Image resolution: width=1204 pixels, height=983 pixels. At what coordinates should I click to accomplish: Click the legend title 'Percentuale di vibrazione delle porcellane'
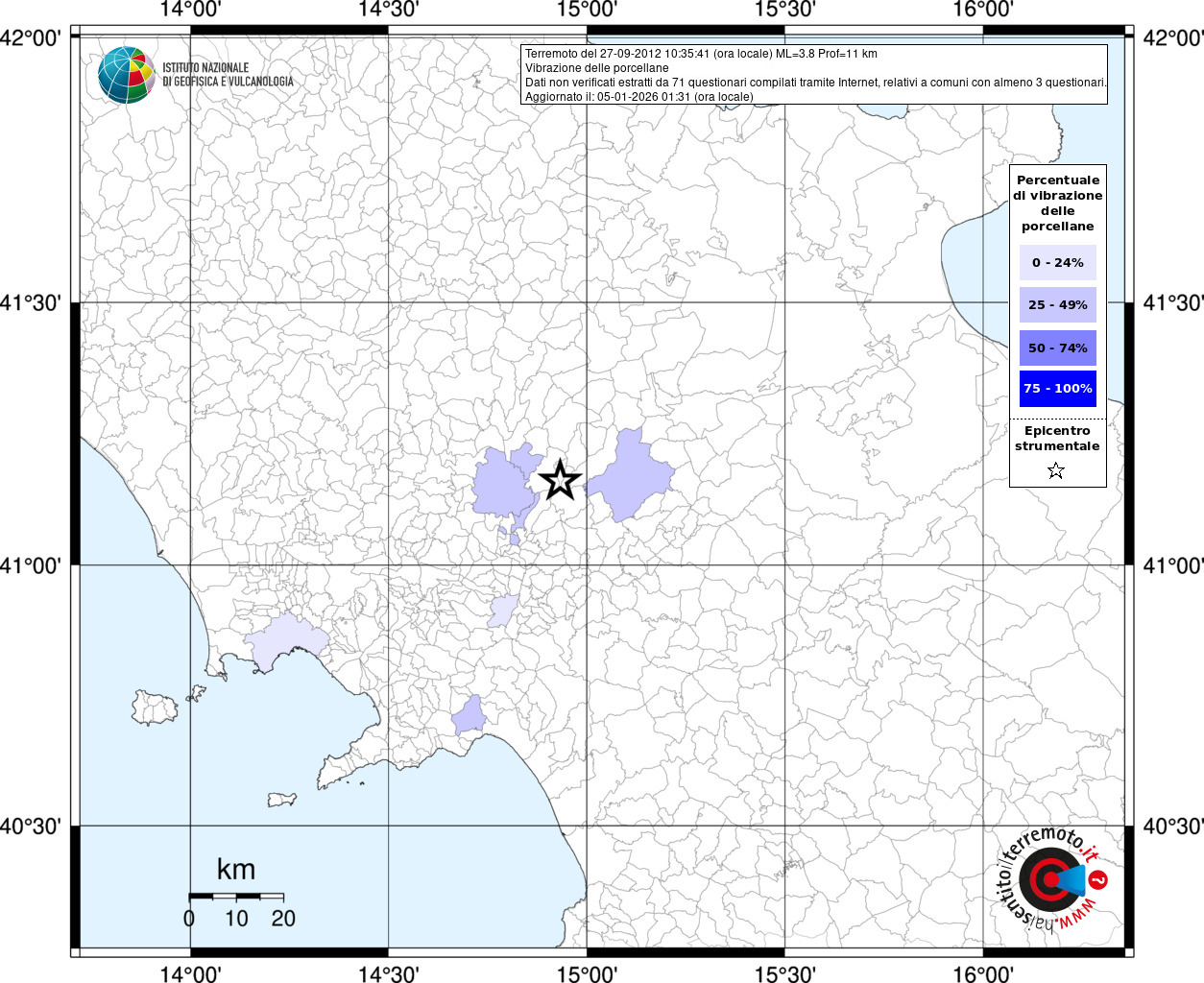pyautogui.click(x=1058, y=203)
